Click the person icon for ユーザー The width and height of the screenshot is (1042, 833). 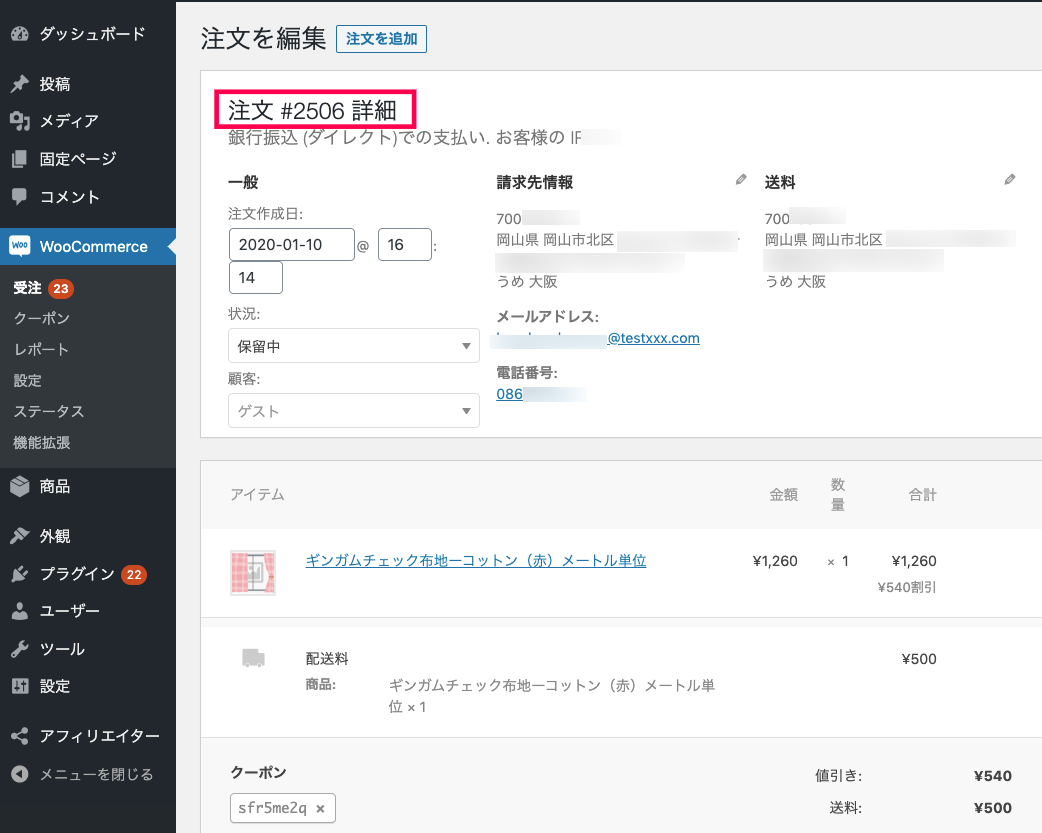(x=20, y=611)
